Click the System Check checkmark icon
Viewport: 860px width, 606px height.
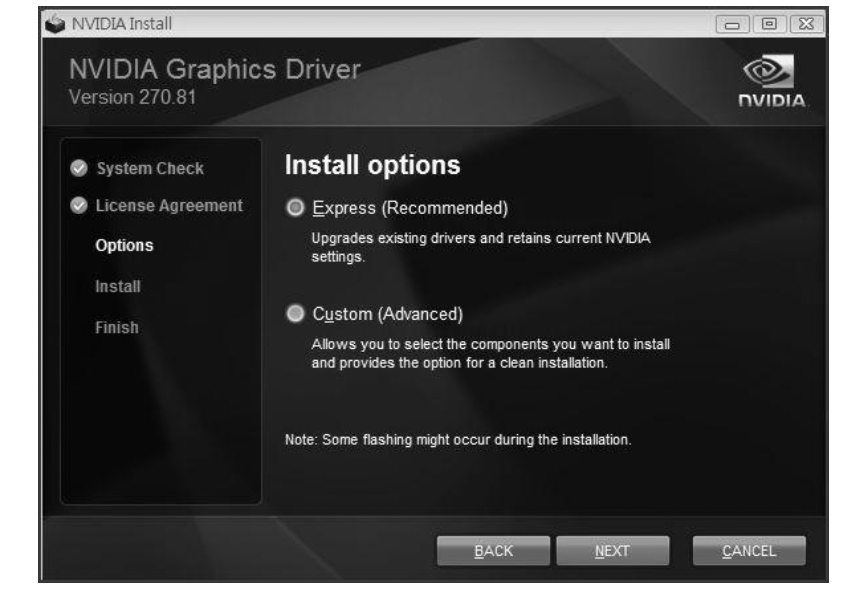pyautogui.click(x=79, y=168)
